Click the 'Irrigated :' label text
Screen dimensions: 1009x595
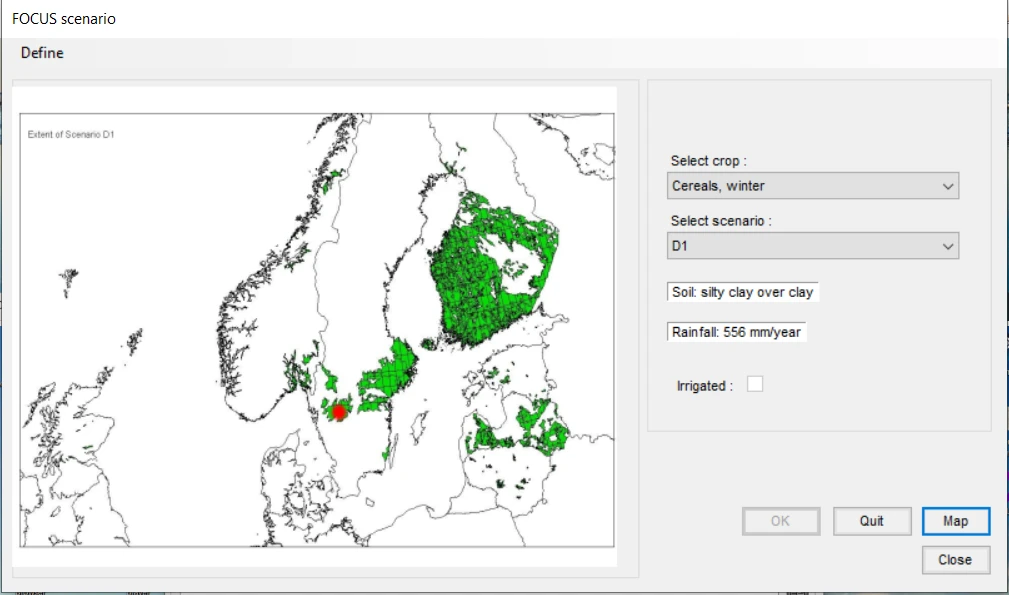click(x=704, y=386)
